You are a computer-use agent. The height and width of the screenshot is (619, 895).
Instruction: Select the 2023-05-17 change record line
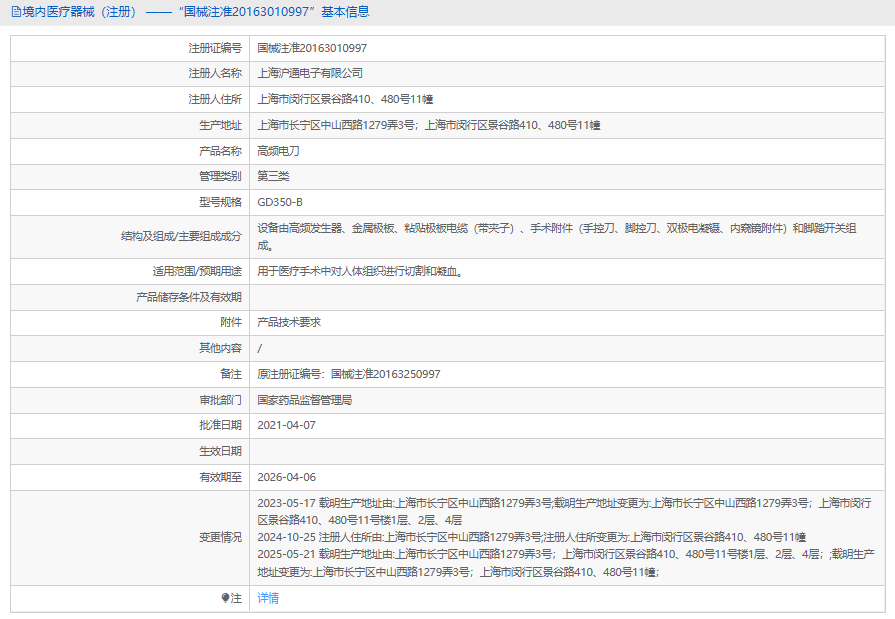(x=564, y=511)
